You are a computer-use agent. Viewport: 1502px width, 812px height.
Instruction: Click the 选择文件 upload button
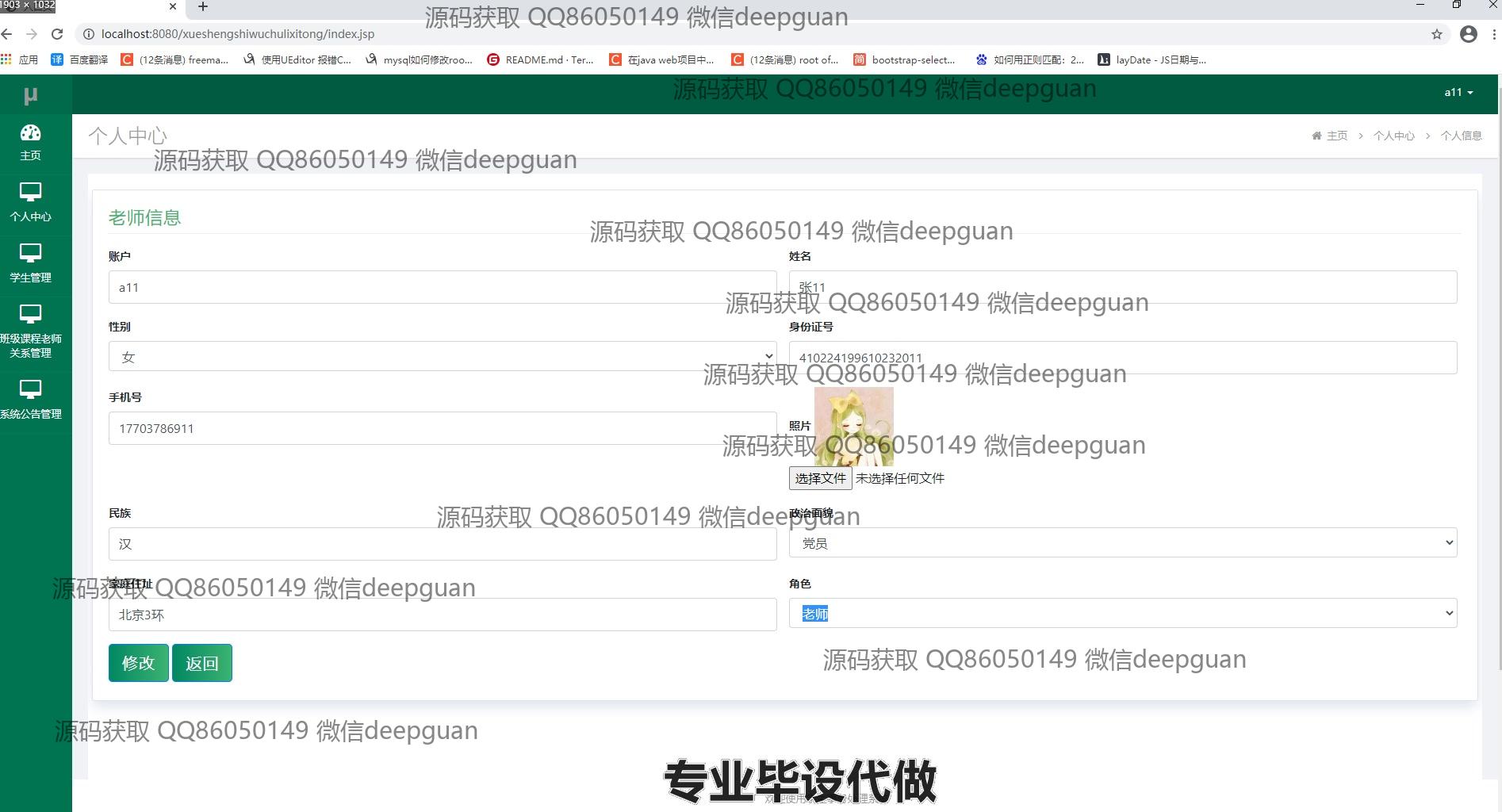point(820,478)
